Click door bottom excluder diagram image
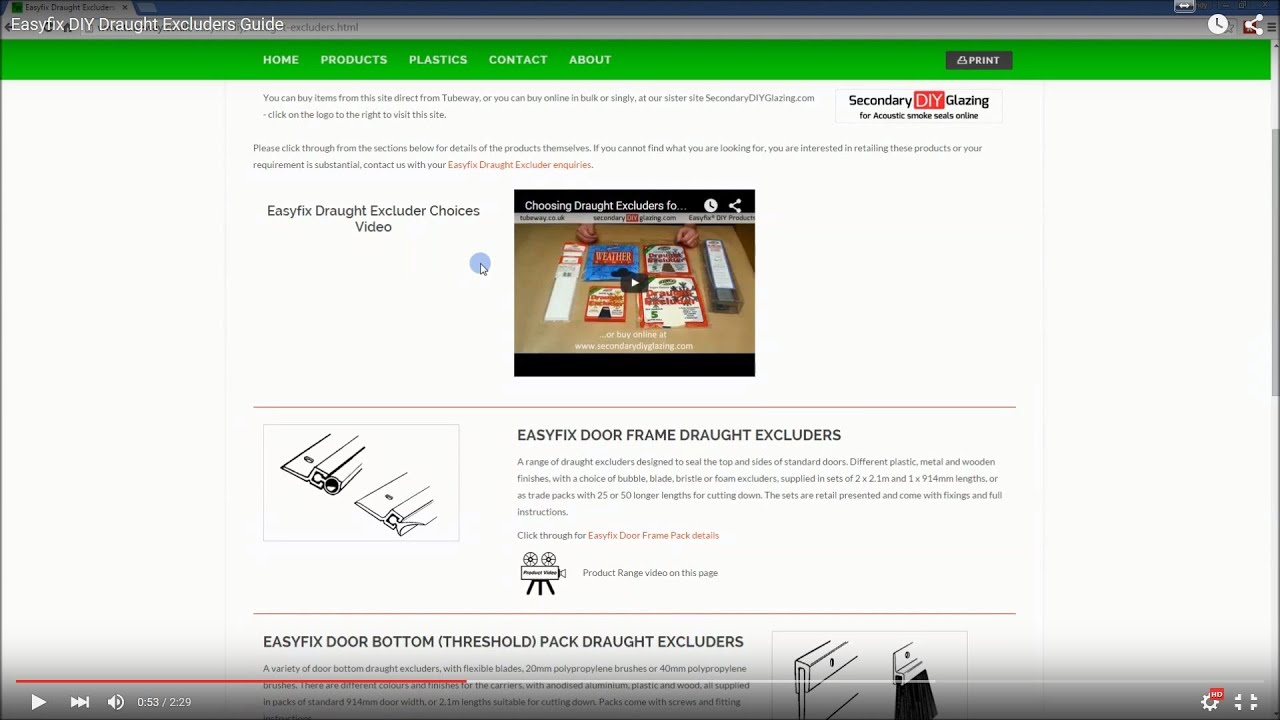The width and height of the screenshot is (1280, 720). coord(869,675)
